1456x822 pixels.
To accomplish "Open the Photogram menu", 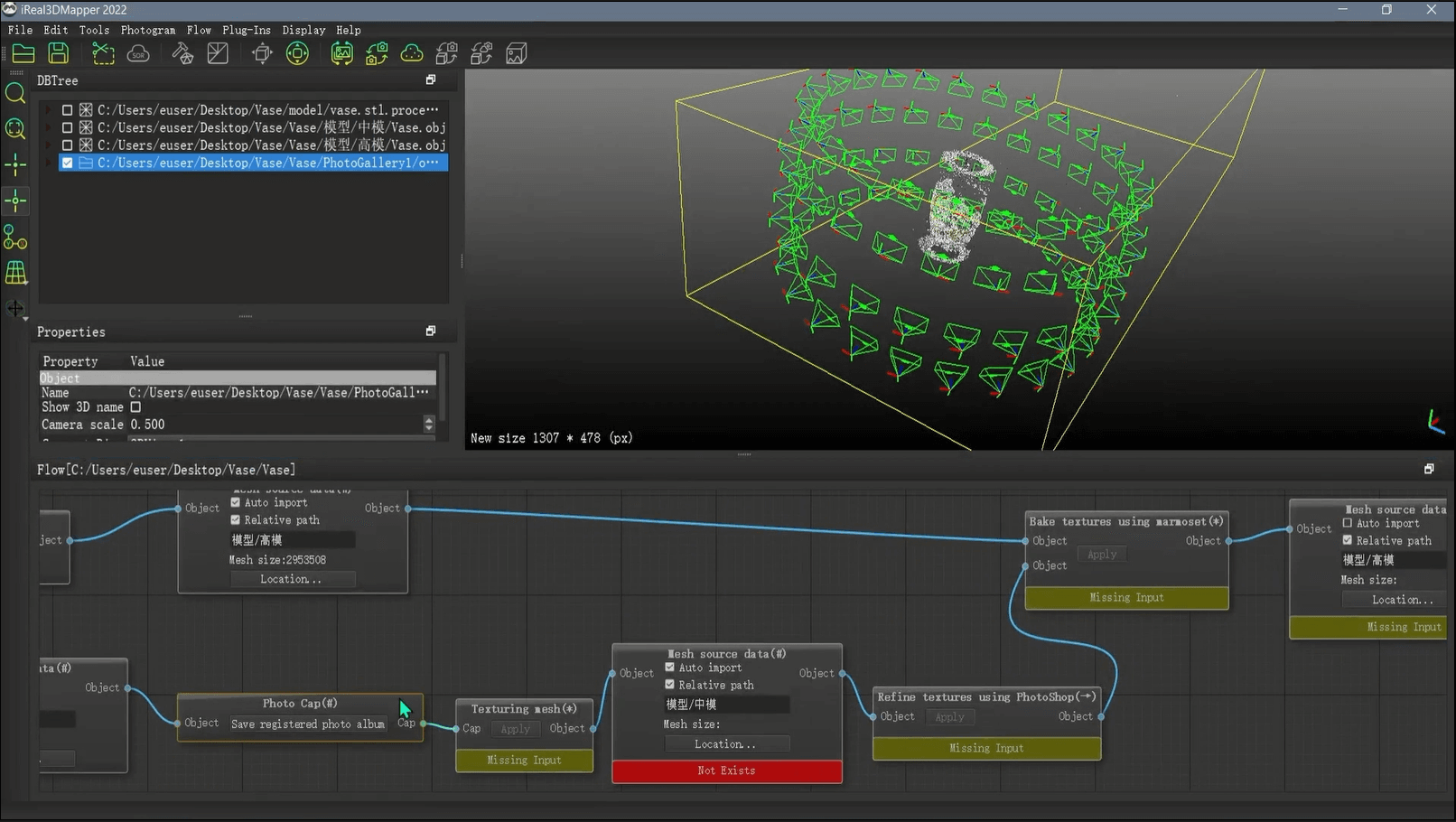I will coord(148,30).
